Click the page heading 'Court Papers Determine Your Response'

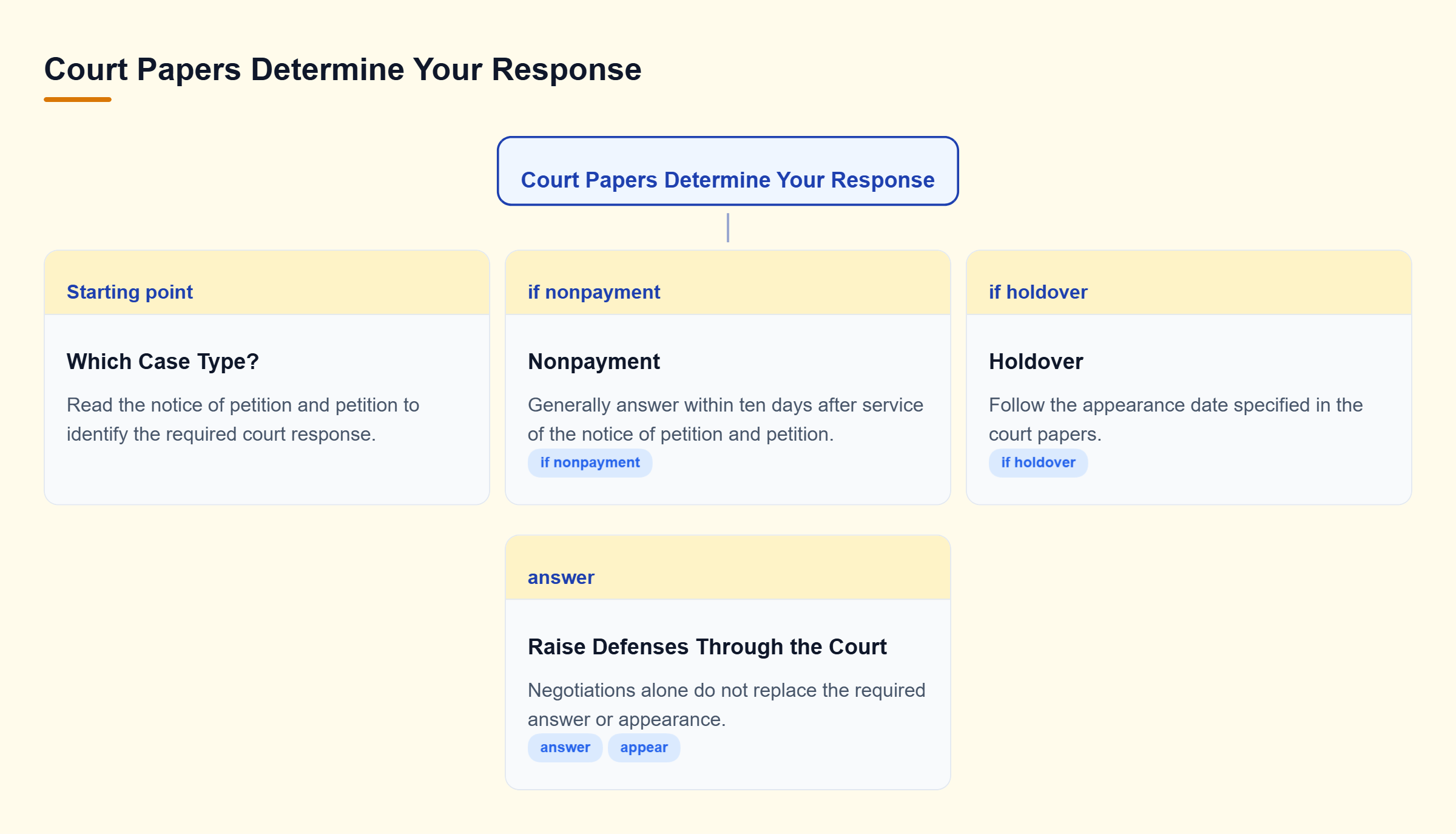coord(343,69)
